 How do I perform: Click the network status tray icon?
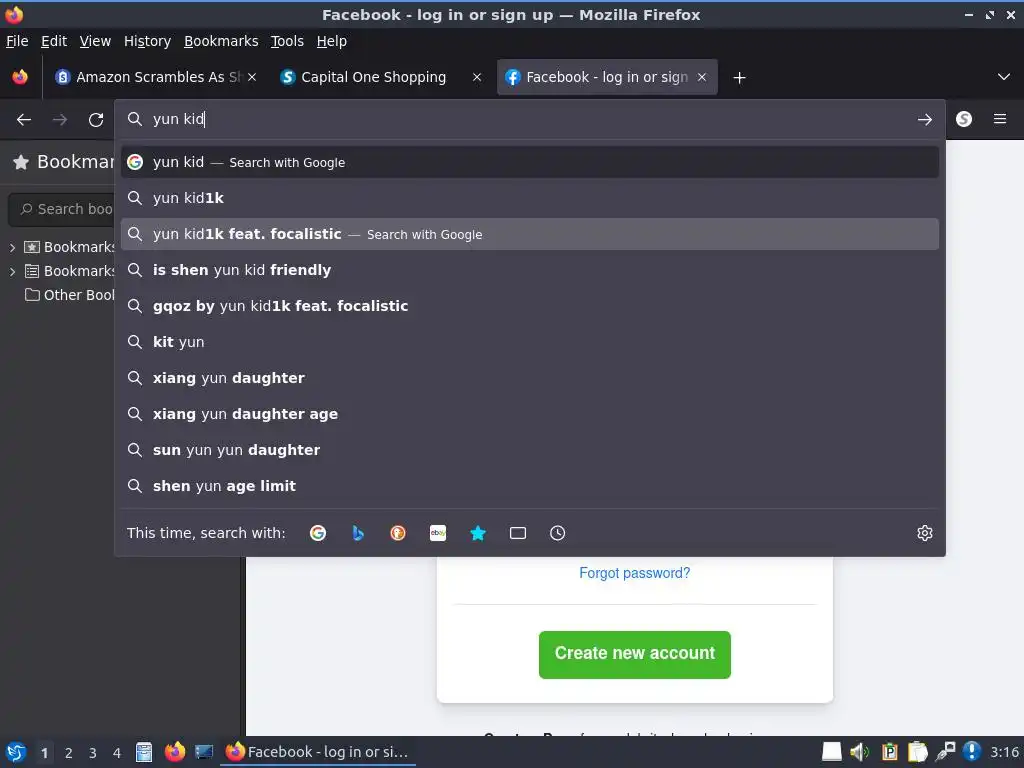[x=945, y=752]
